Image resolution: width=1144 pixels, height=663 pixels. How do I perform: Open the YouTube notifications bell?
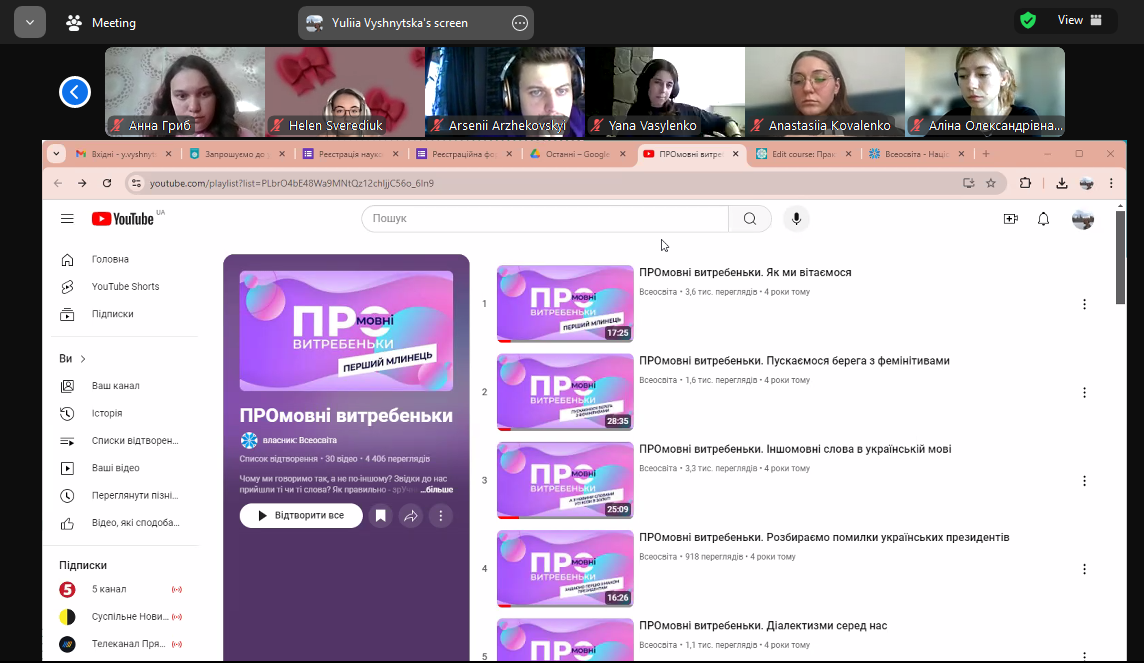pyautogui.click(x=1043, y=219)
